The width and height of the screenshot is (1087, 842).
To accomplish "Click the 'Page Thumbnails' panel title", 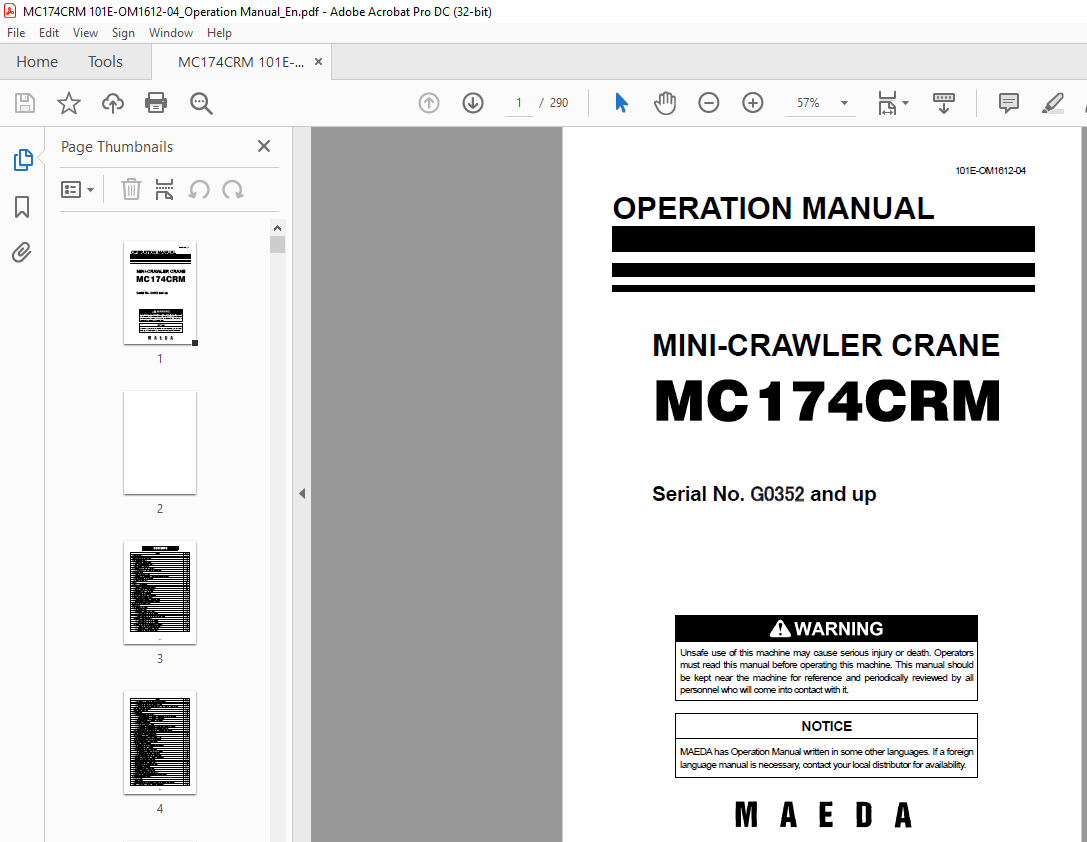I will (117, 147).
